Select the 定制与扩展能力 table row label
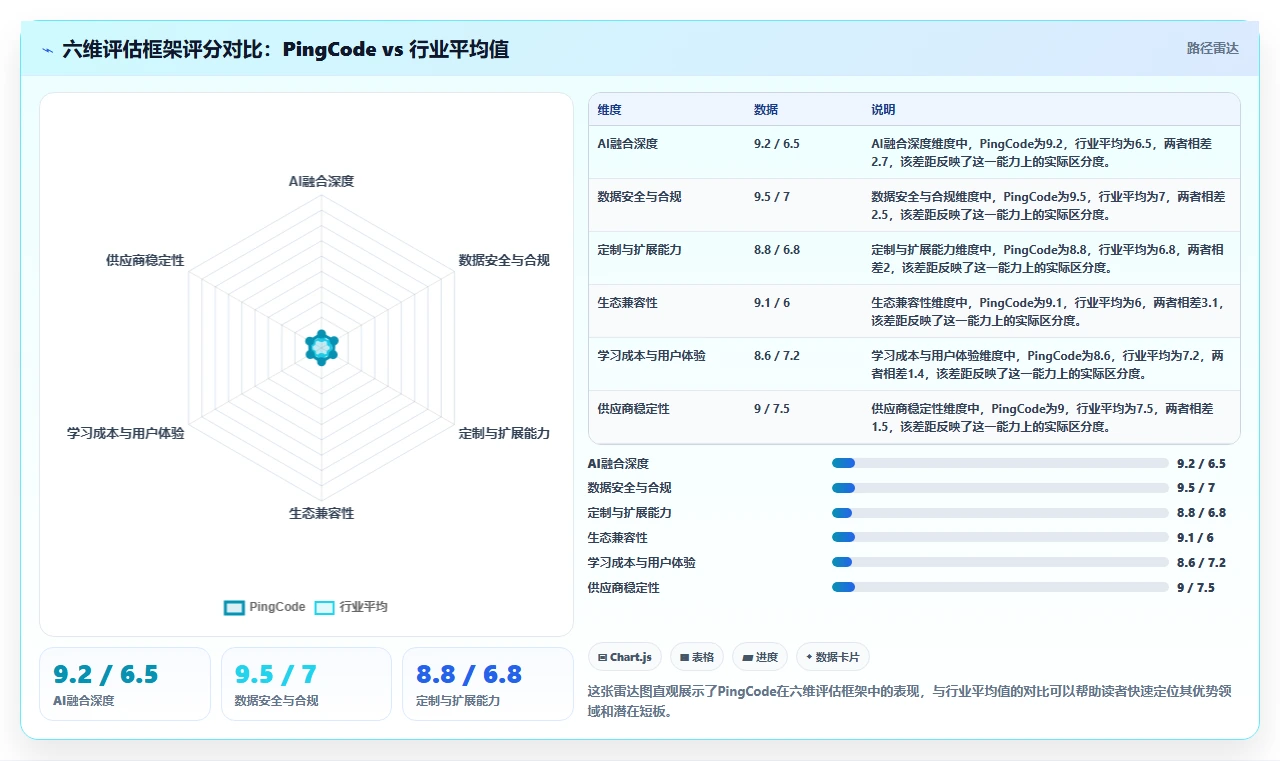1280x761 pixels. (x=639, y=250)
